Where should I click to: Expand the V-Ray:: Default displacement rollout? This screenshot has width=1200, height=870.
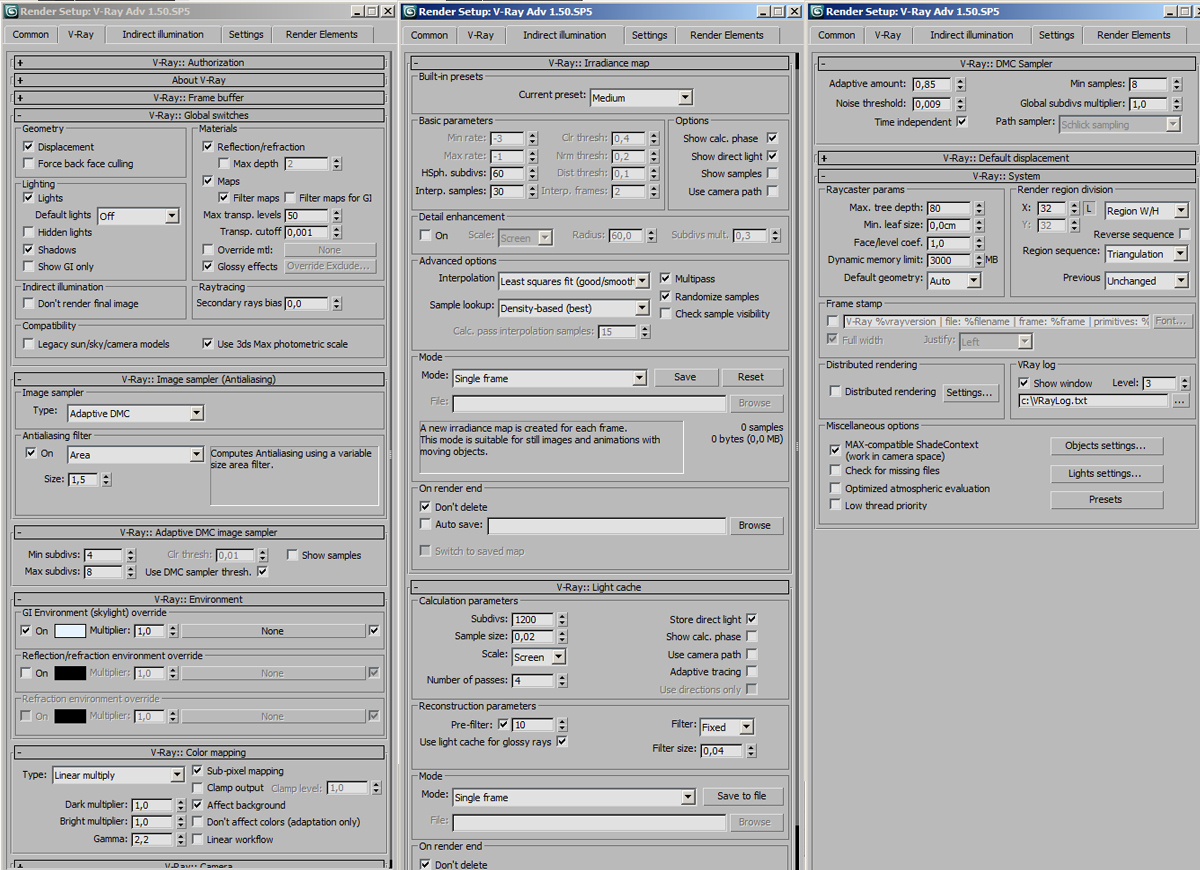tap(1005, 158)
